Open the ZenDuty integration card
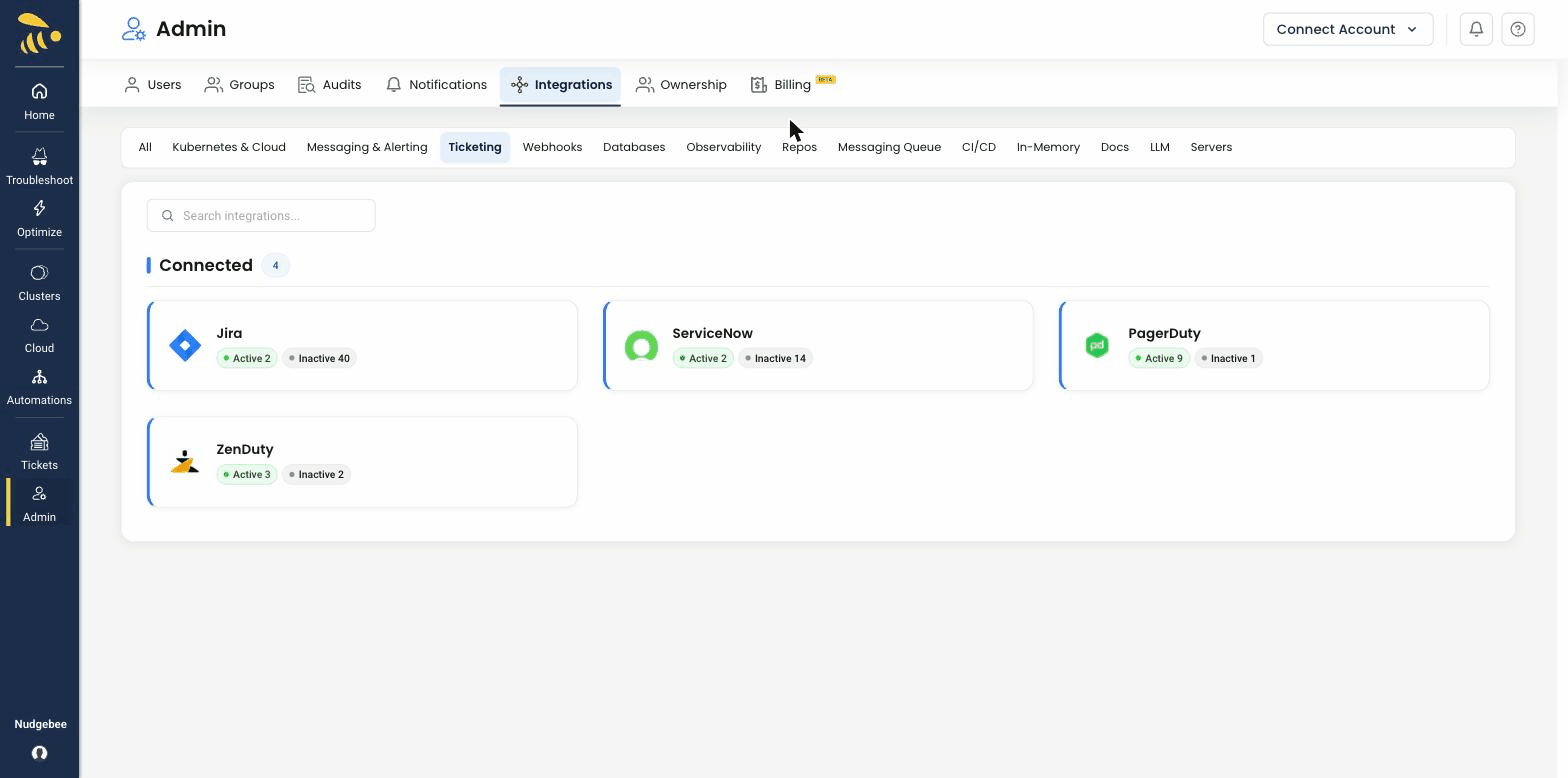Screen dimensions: 1568x778 click(x=362, y=462)
